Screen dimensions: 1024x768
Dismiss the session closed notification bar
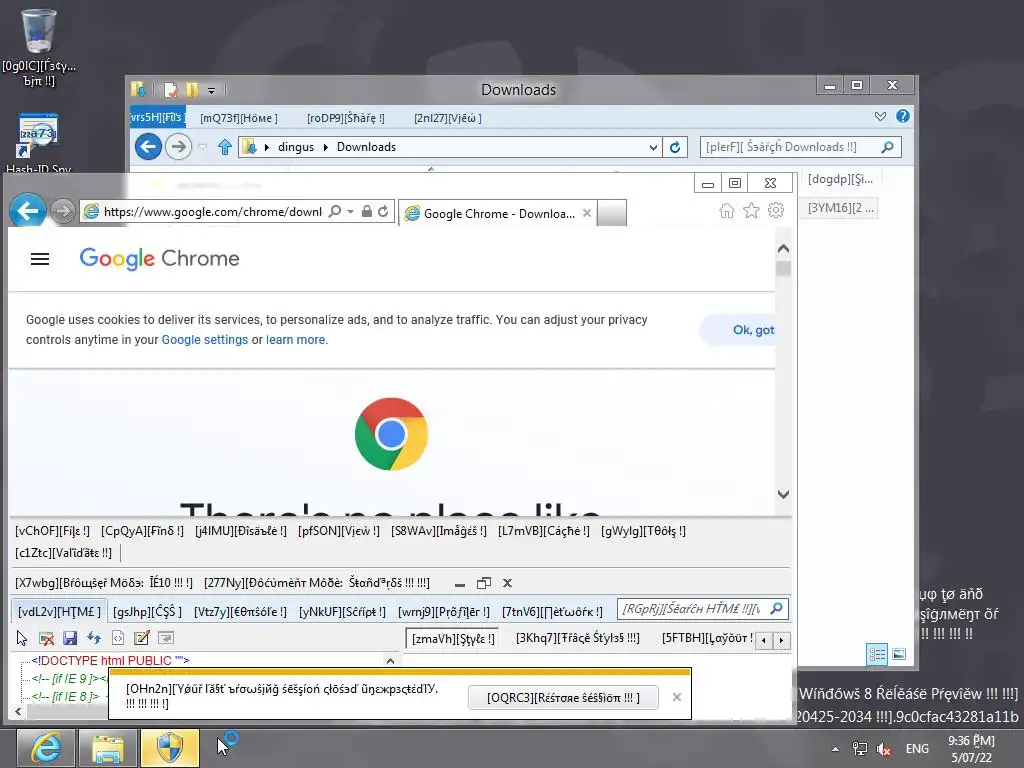pos(677,697)
